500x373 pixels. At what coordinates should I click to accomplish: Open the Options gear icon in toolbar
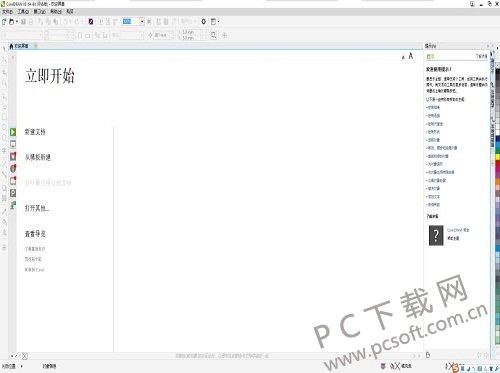click(x=204, y=22)
